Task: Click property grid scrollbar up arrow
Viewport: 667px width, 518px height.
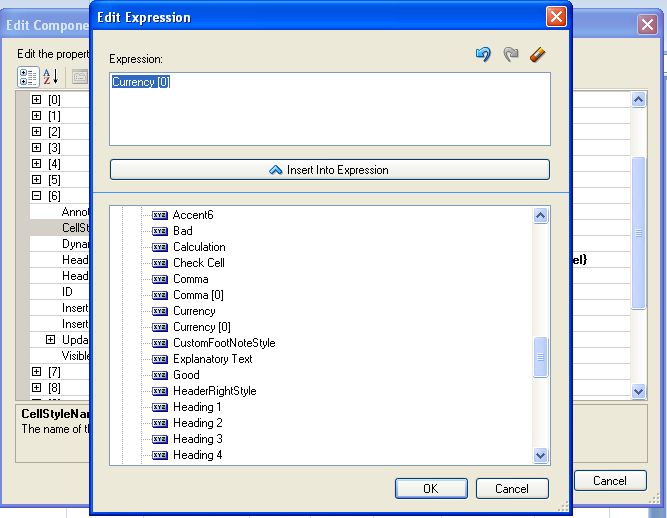Action: [638, 100]
